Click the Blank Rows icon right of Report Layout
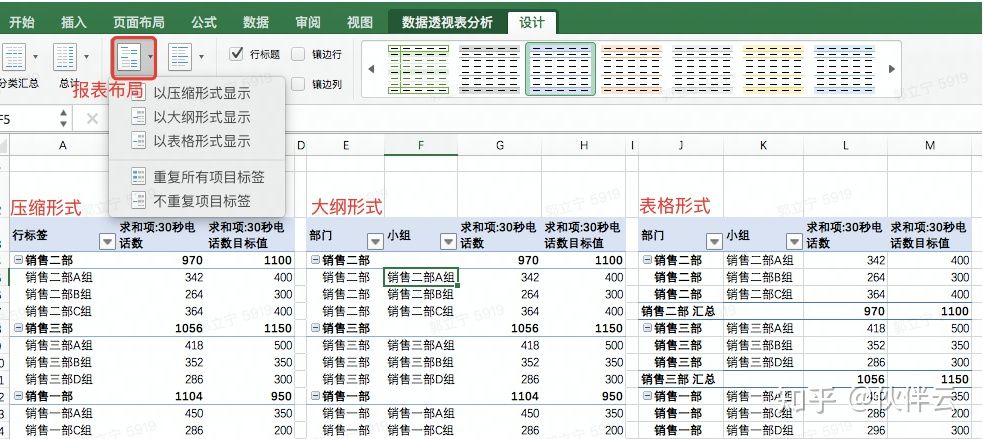The width and height of the screenshot is (983, 439). [x=180, y=57]
